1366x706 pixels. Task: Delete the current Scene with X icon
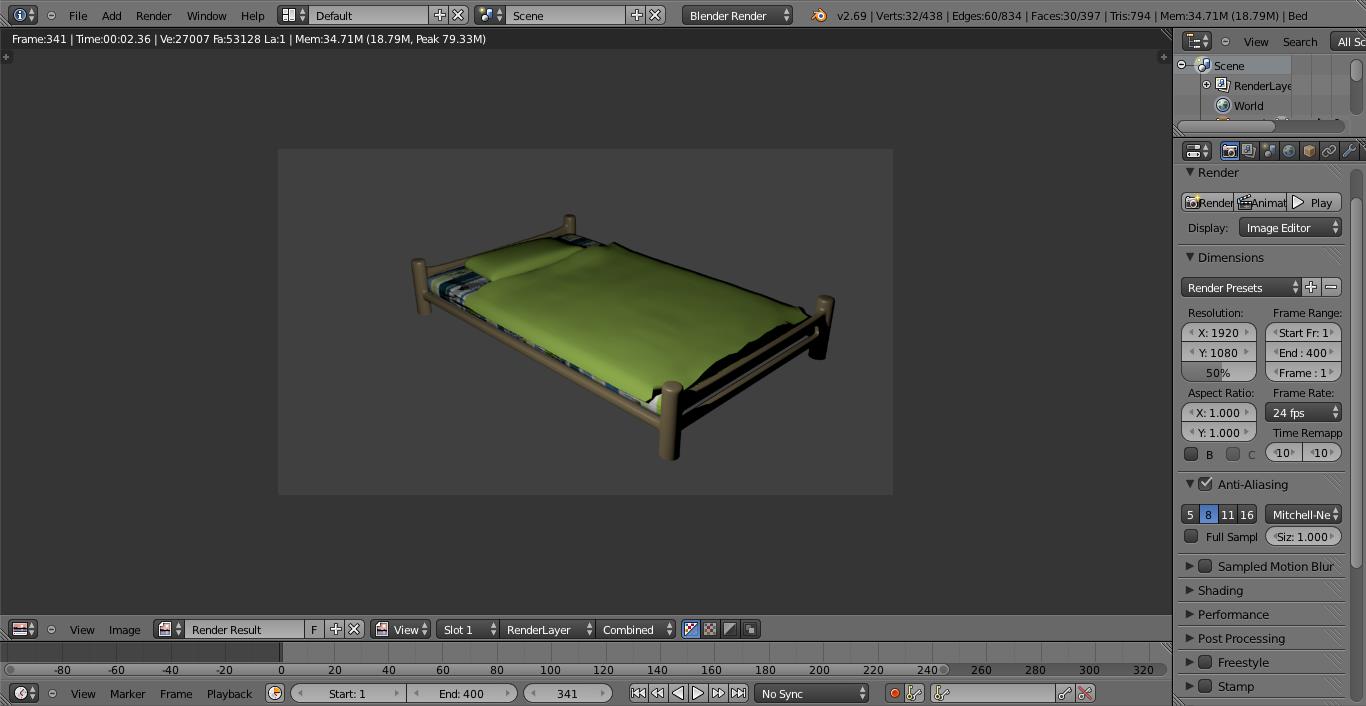655,15
